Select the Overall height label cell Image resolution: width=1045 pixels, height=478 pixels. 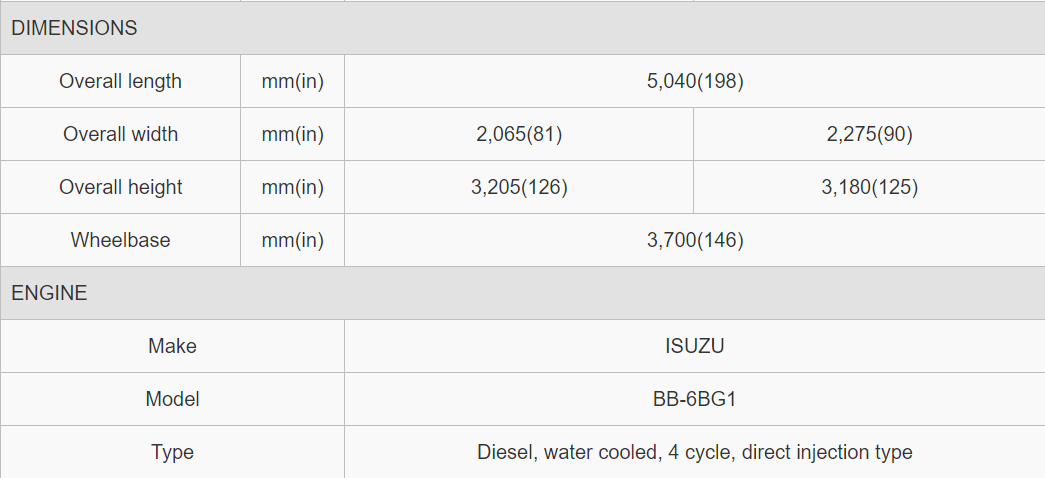pos(121,187)
